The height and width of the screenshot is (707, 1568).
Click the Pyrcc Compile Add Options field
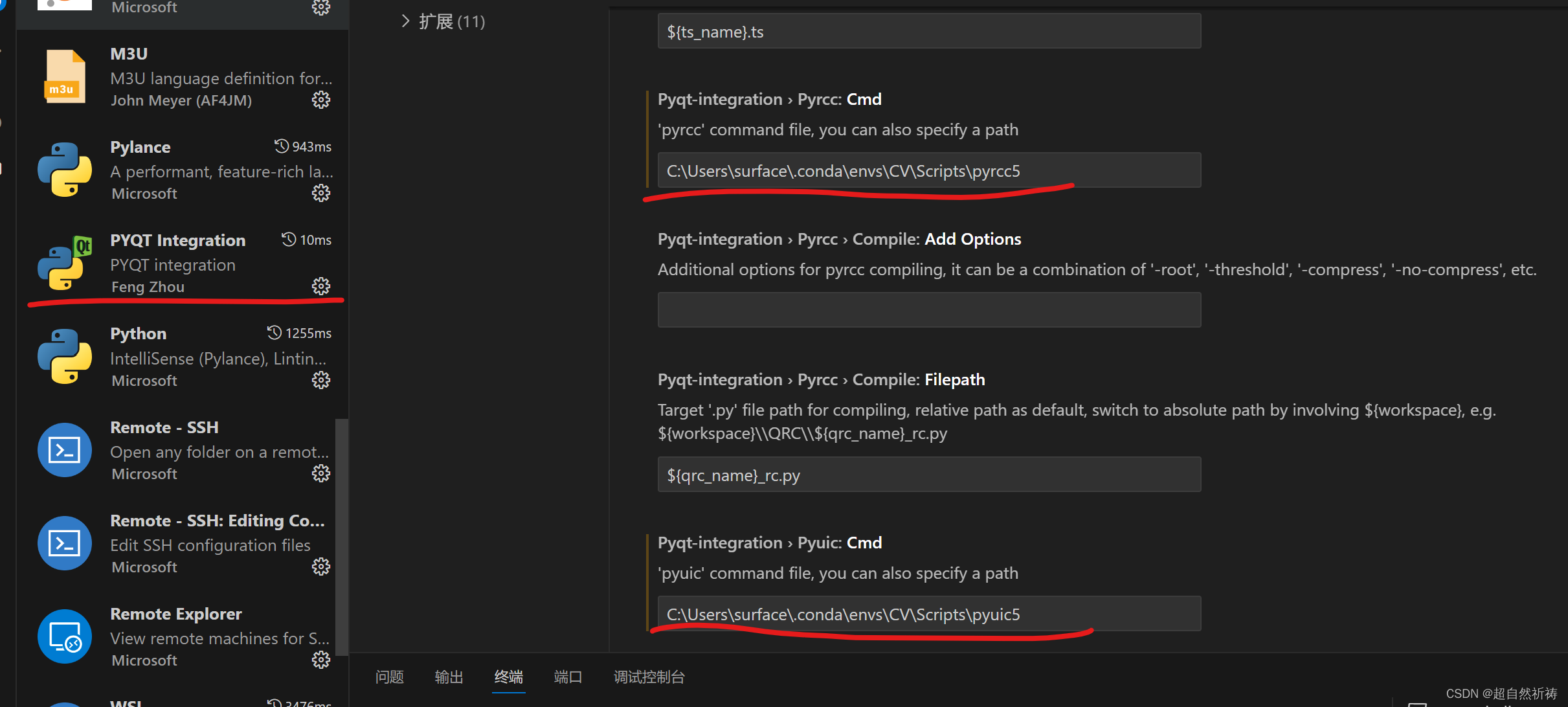pyautogui.click(x=928, y=309)
